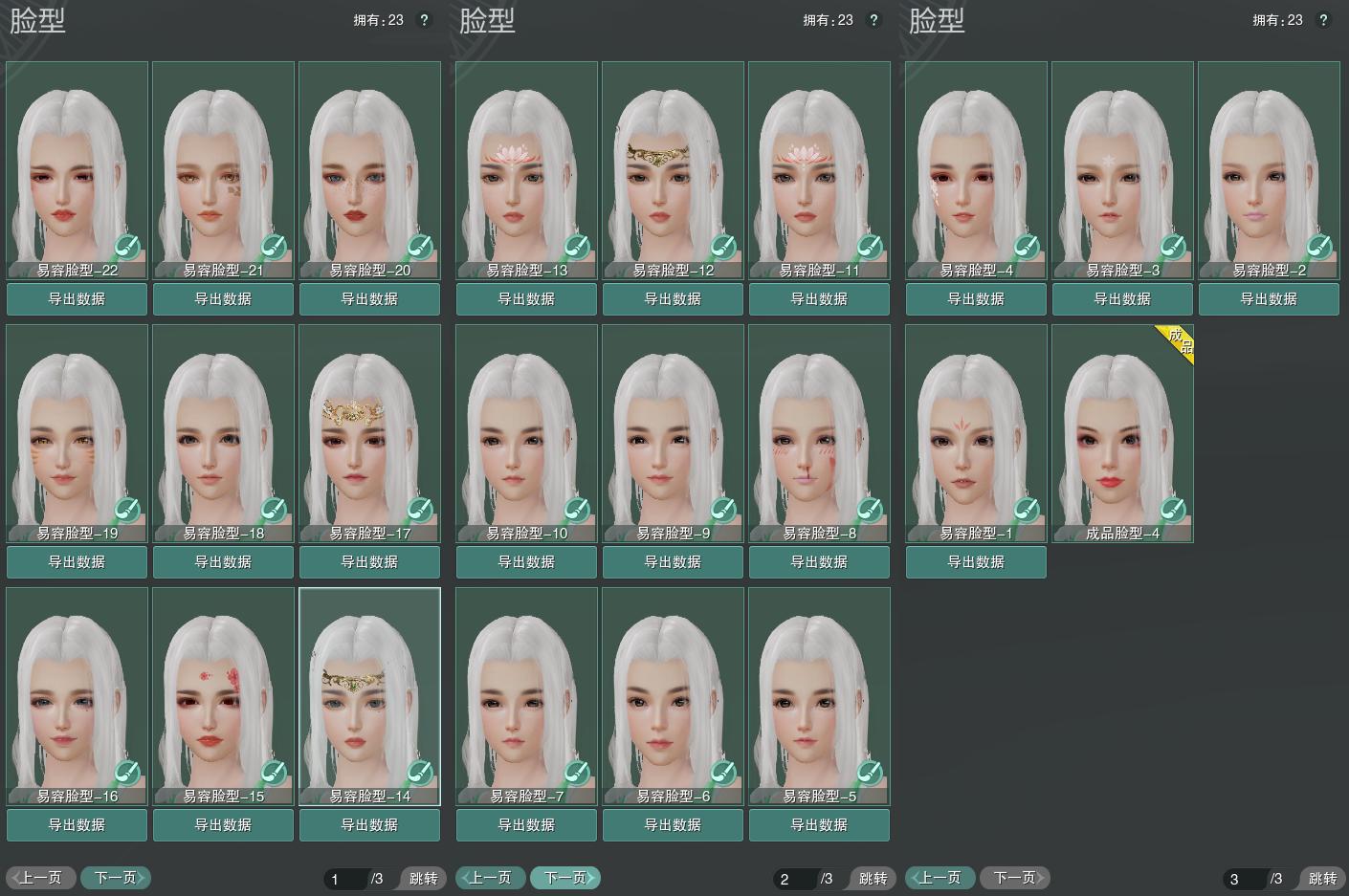Export data for 易容脸型-5
1349x896 pixels.
pos(819,825)
